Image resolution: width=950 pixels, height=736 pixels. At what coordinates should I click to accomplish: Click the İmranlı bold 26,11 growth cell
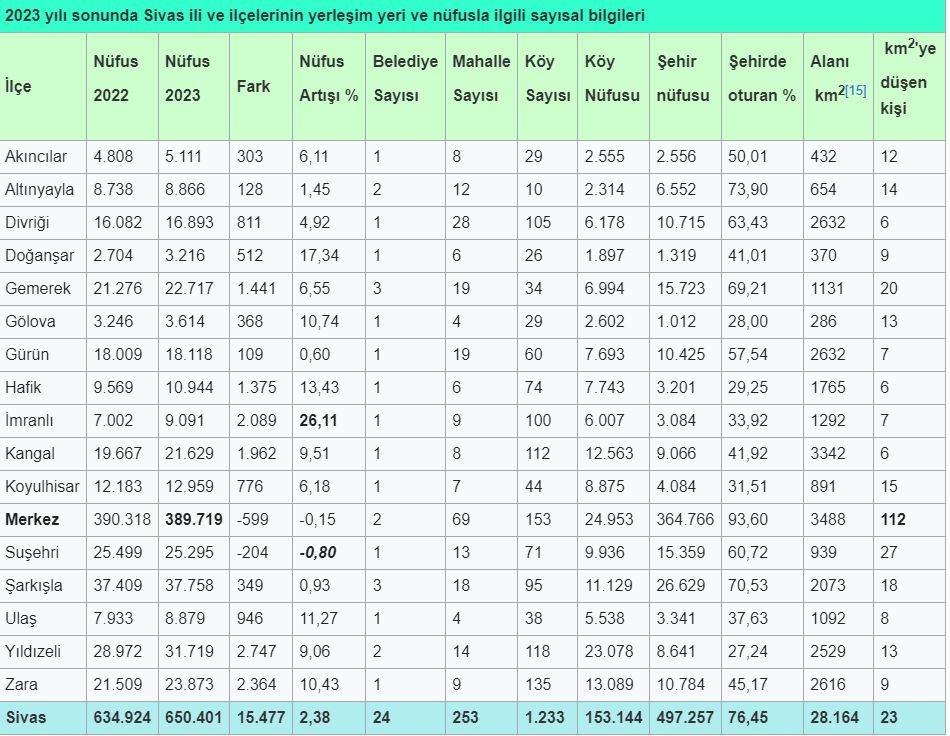[x=318, y=420]
